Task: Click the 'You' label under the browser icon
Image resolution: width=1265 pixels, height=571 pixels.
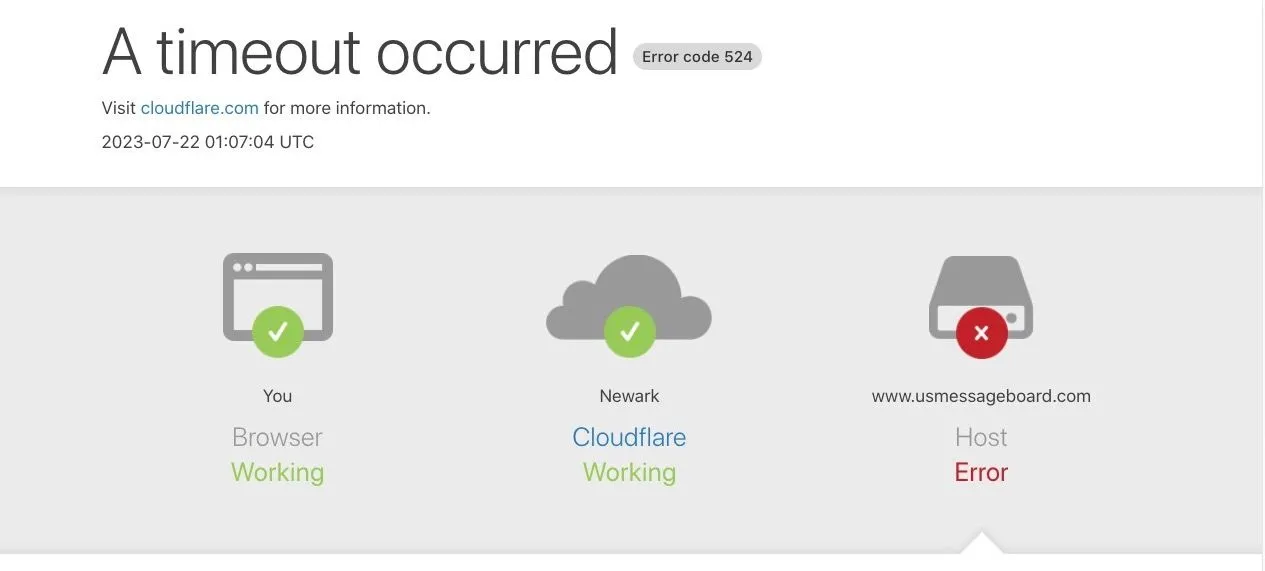Action: coord(278,396)
